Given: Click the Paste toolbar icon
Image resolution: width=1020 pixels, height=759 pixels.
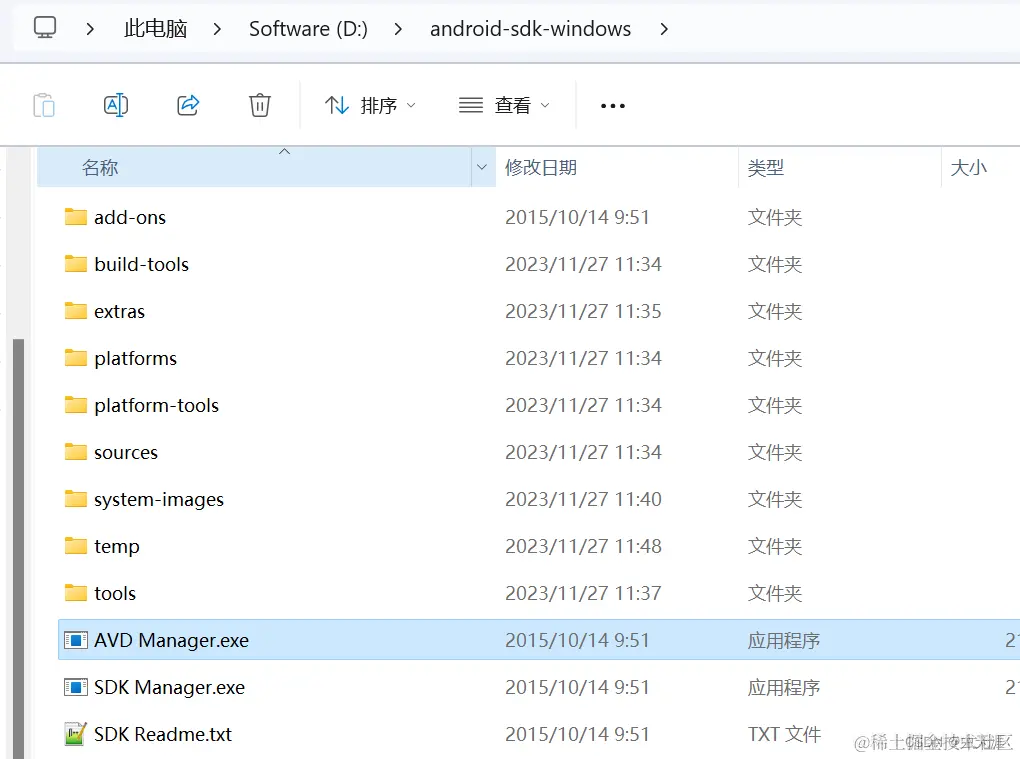Looking at the screenshot, I should tap(44, 105).
